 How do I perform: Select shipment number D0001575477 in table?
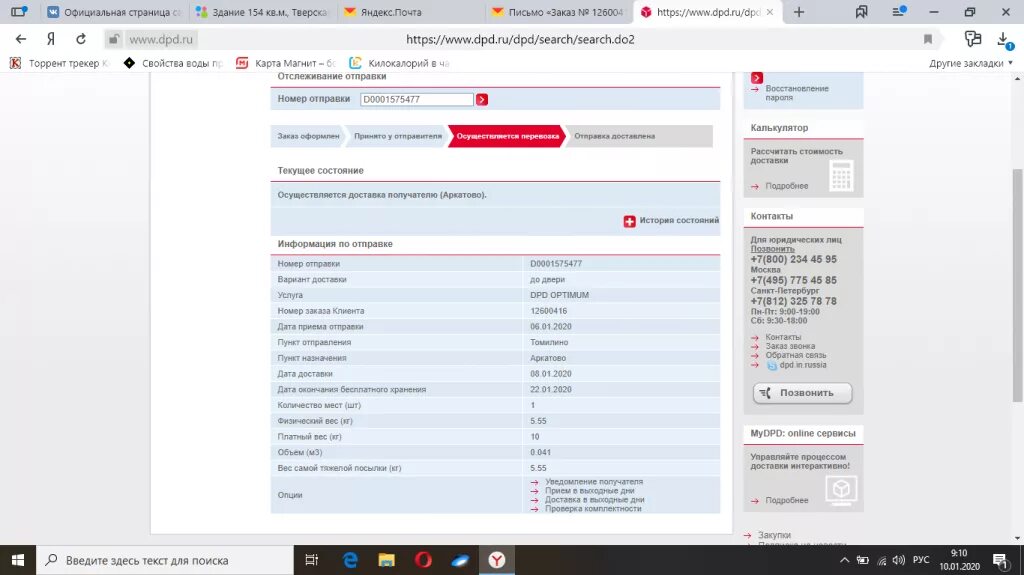(x=556, y=264)
